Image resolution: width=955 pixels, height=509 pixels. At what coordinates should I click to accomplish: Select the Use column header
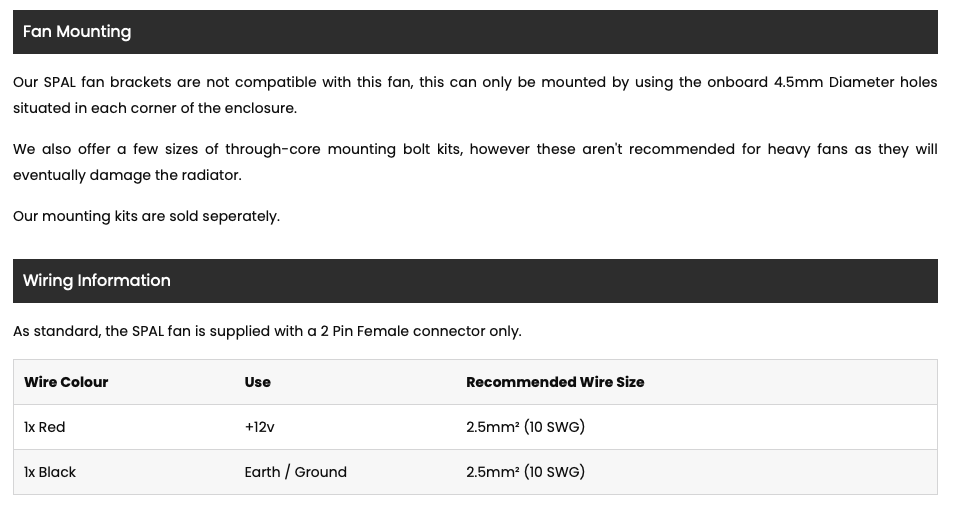pyautogui.click(x=258, y=382)
